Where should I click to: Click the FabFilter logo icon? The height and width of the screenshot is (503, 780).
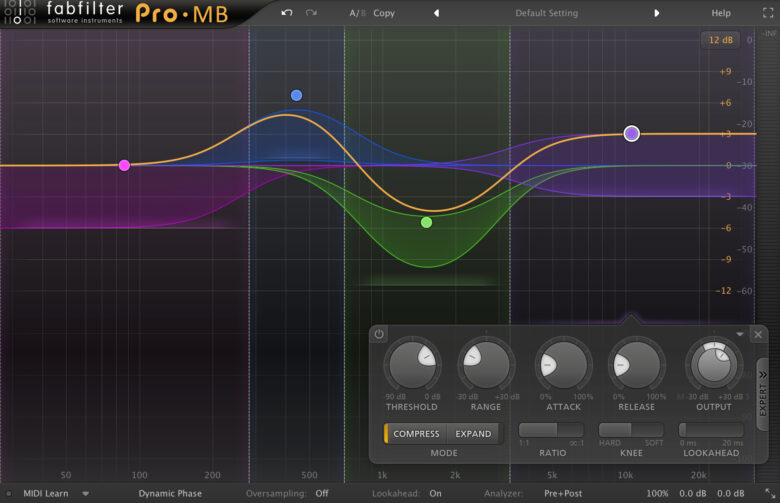coord(18,12)
